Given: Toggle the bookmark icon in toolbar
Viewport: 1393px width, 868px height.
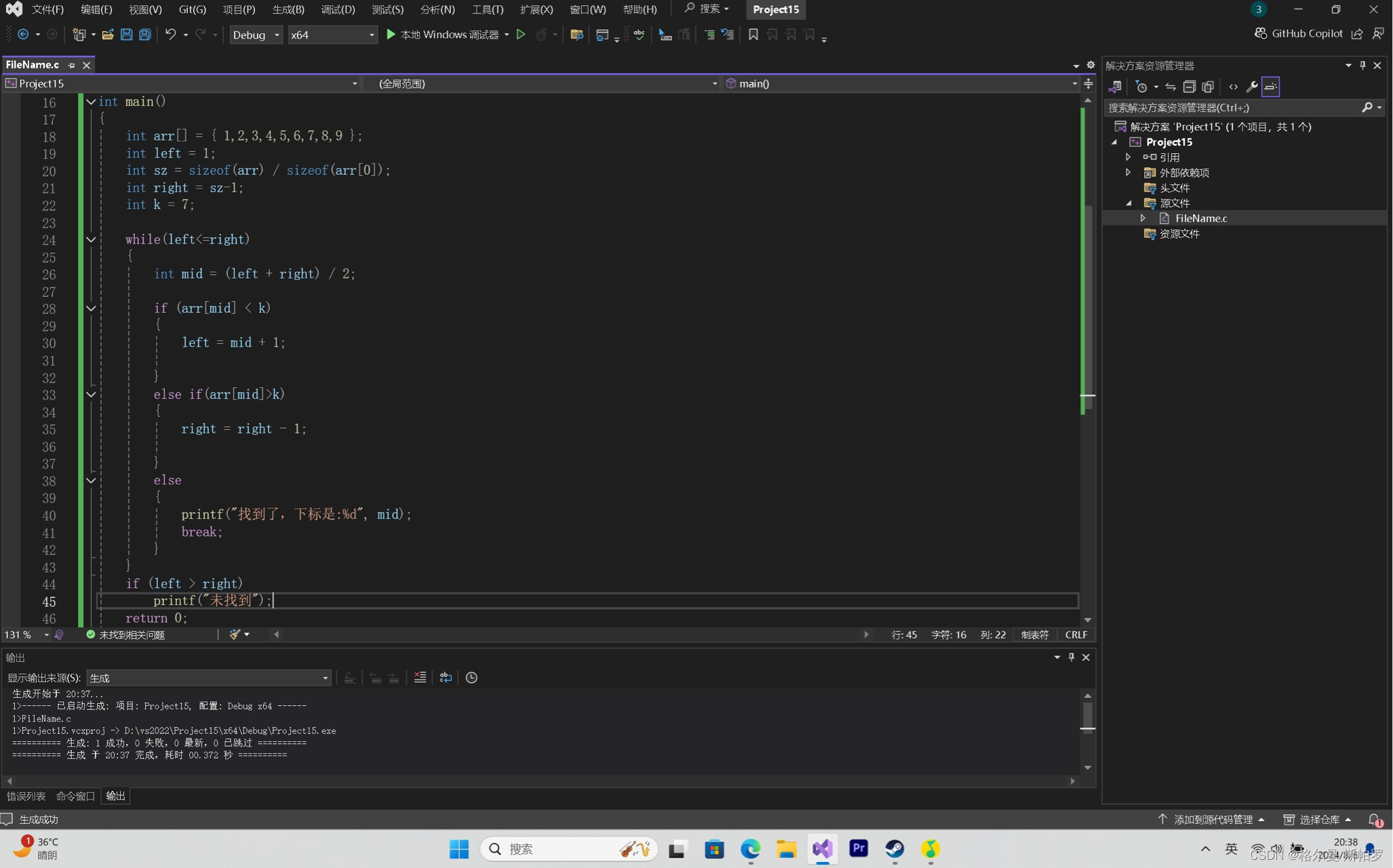Looking at the screenshot, I should 753,35.
